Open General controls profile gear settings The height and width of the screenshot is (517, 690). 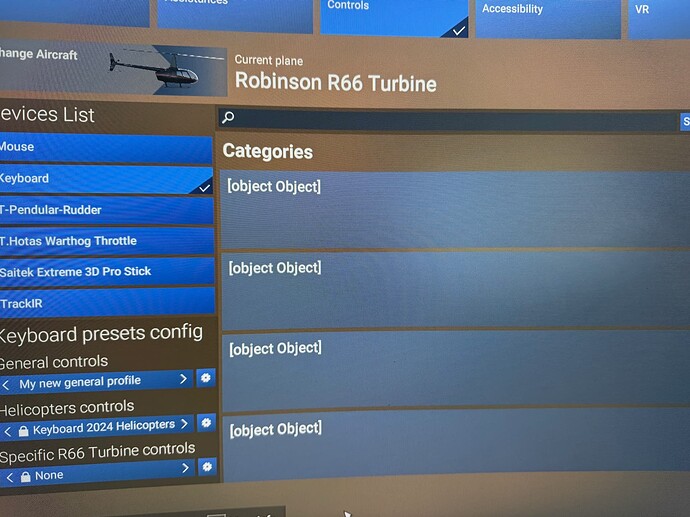(206, 378)
